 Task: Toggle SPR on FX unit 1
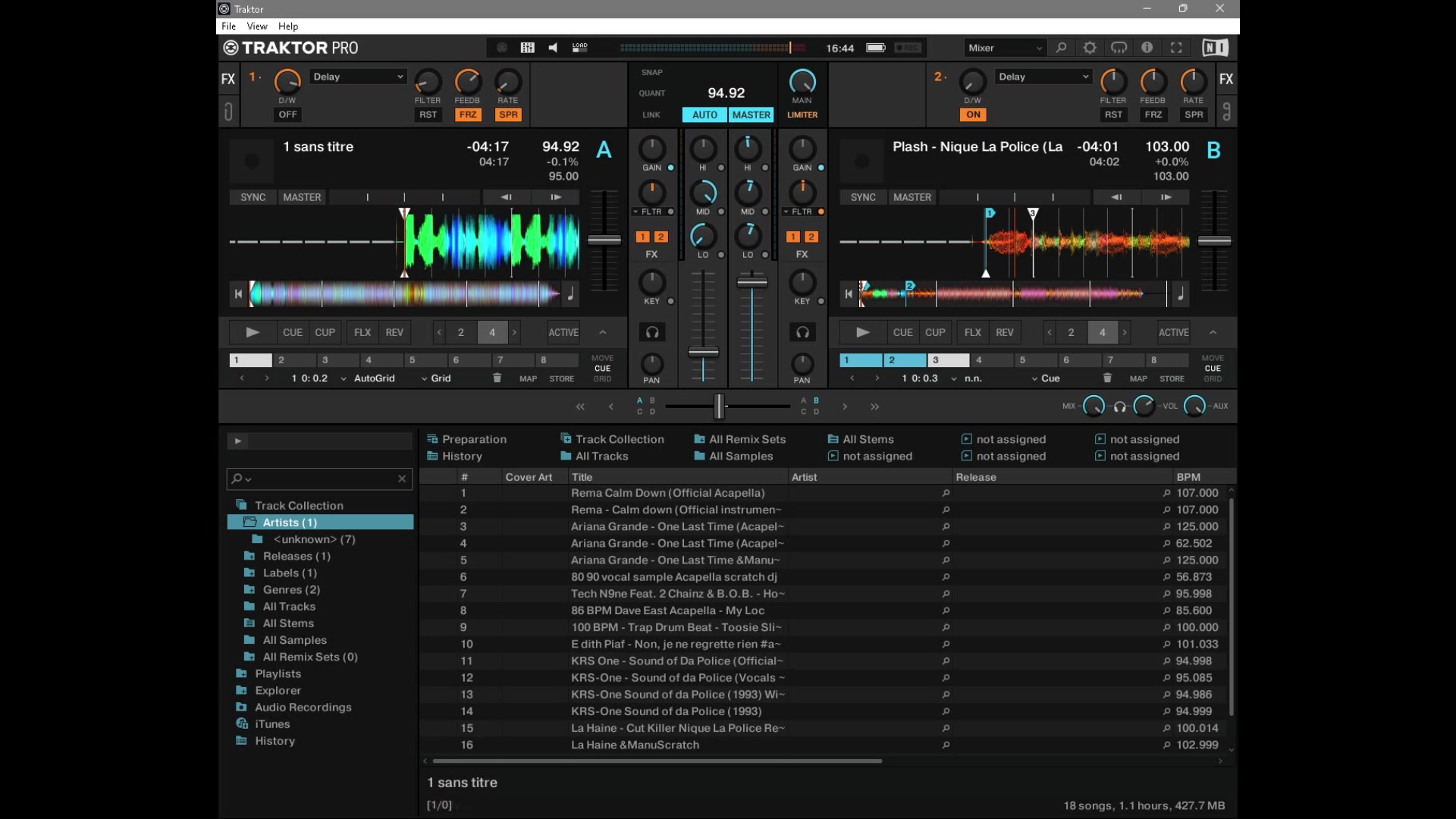(508, 115)
